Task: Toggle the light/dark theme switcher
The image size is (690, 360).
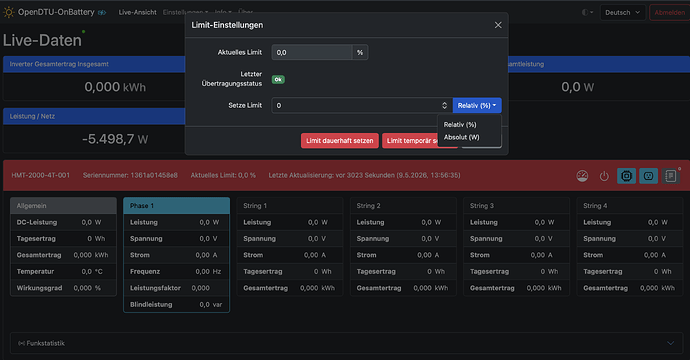Action: click(x=587, y=12)
